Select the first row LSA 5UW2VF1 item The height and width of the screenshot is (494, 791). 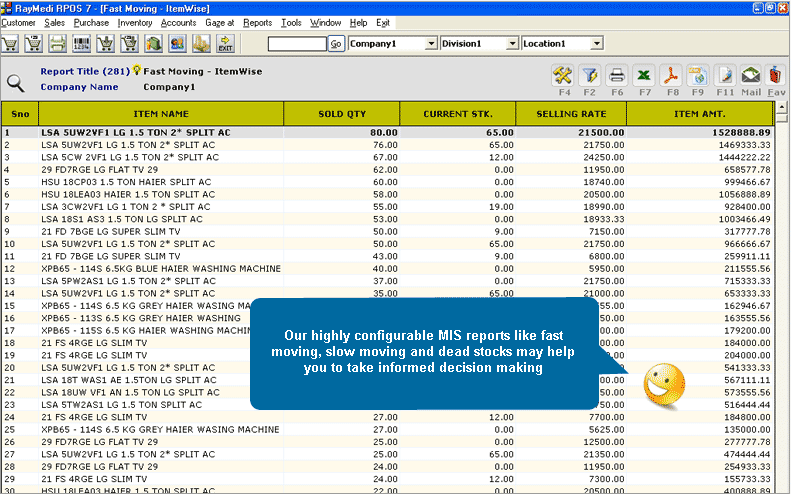click(136, 132)
